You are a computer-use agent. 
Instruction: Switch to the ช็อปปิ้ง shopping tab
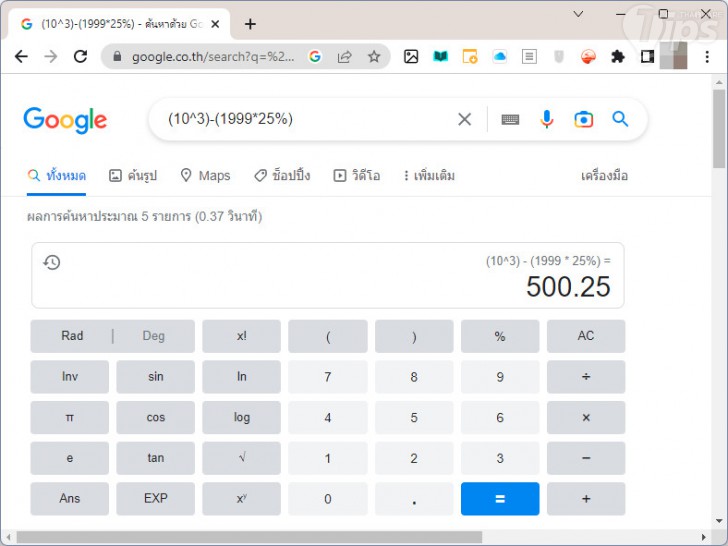coord(282,176)
